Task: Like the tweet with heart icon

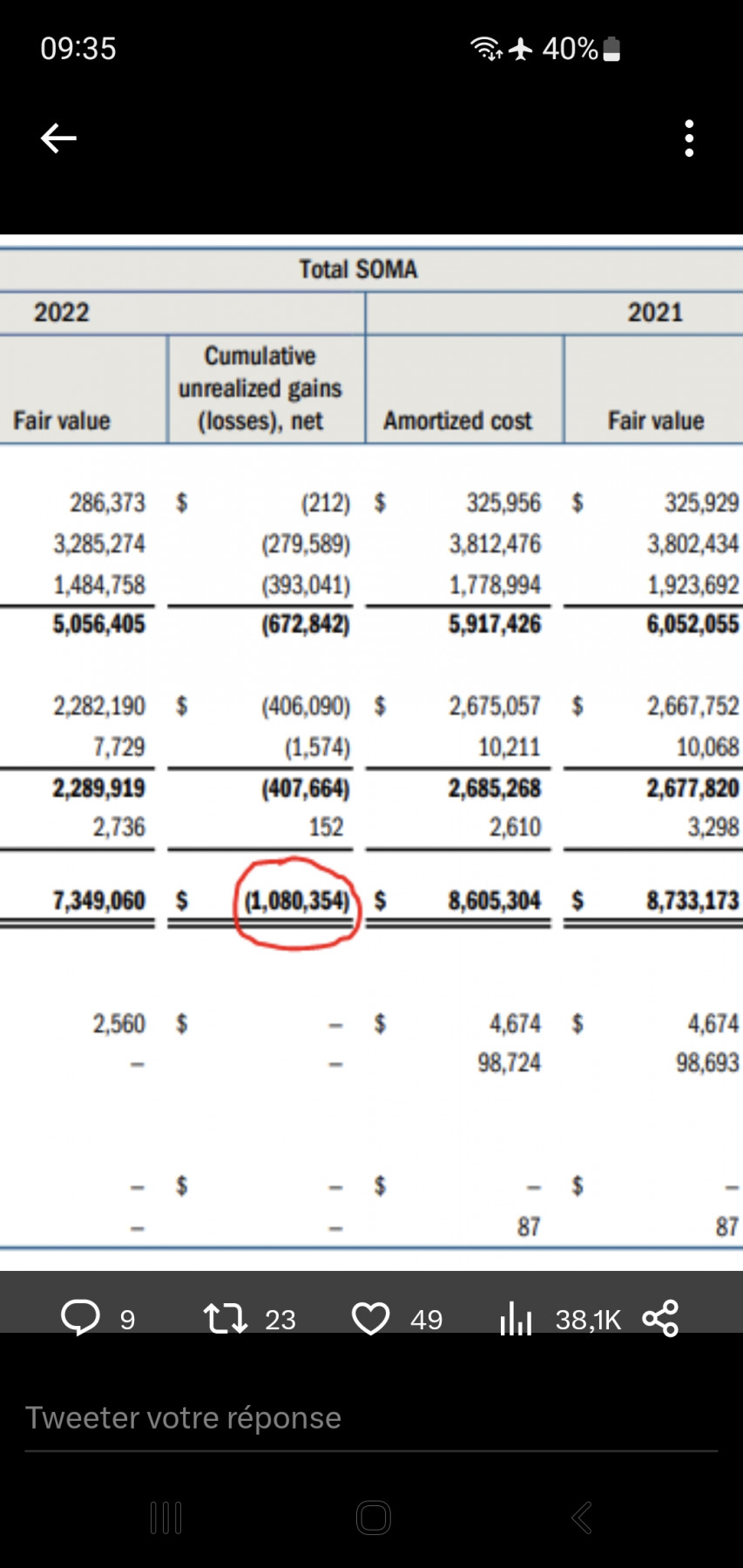Action: click(x=370, y=1318)
